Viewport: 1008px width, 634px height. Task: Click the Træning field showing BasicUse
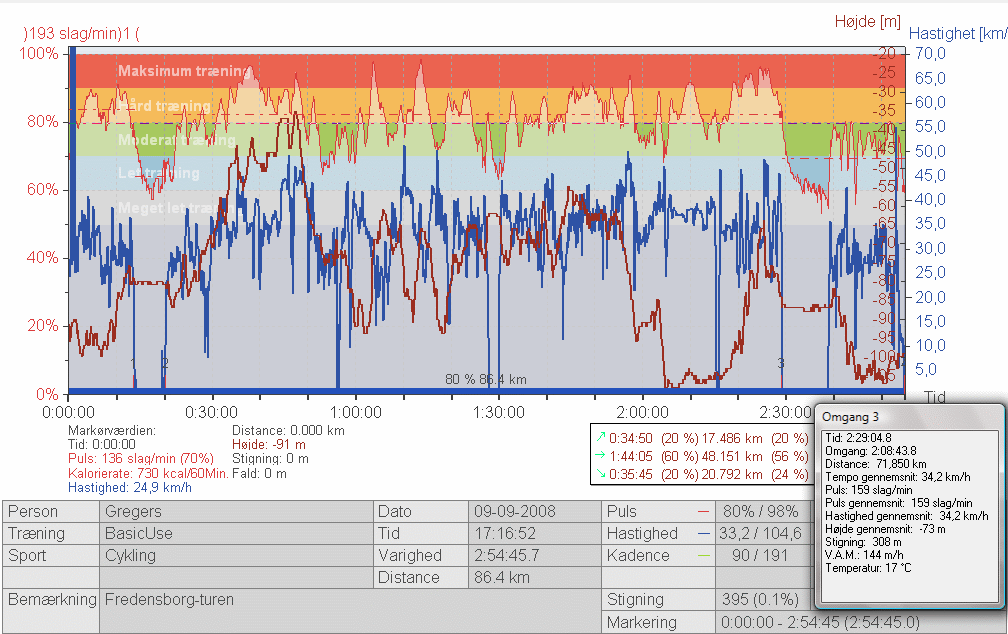[x=236, y=534]
